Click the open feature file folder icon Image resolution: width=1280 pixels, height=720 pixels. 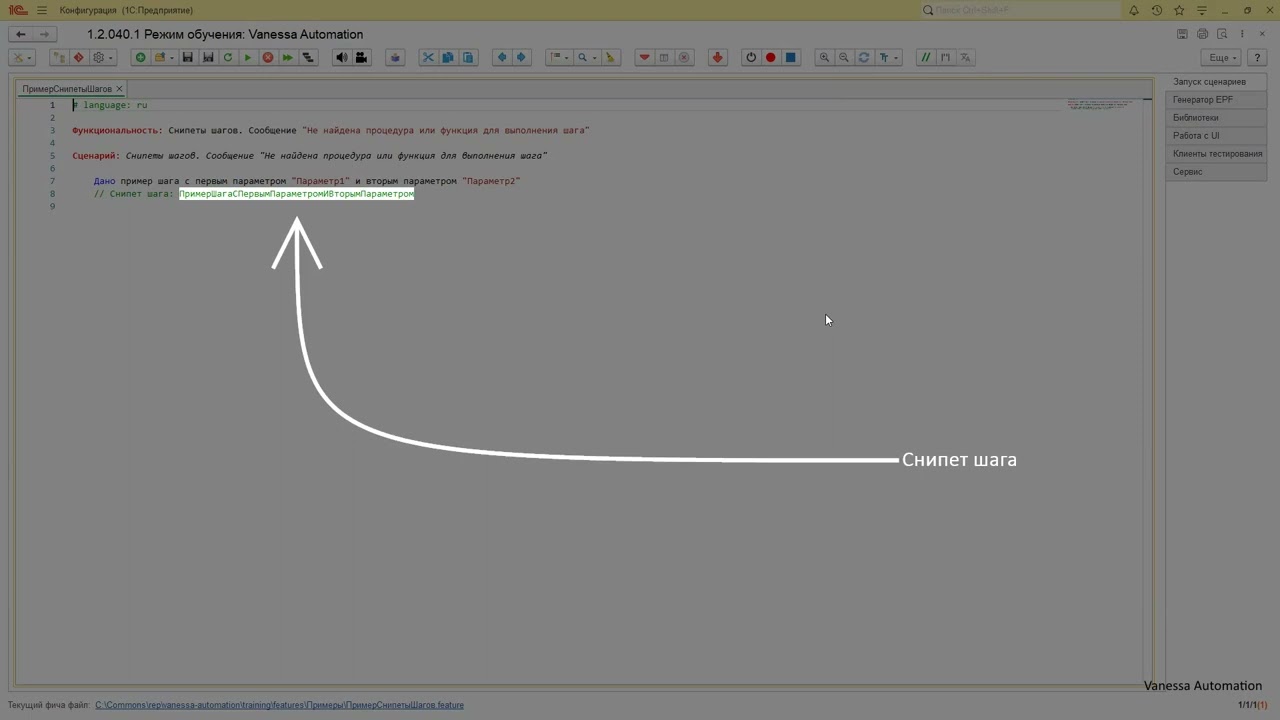[159, 57]
